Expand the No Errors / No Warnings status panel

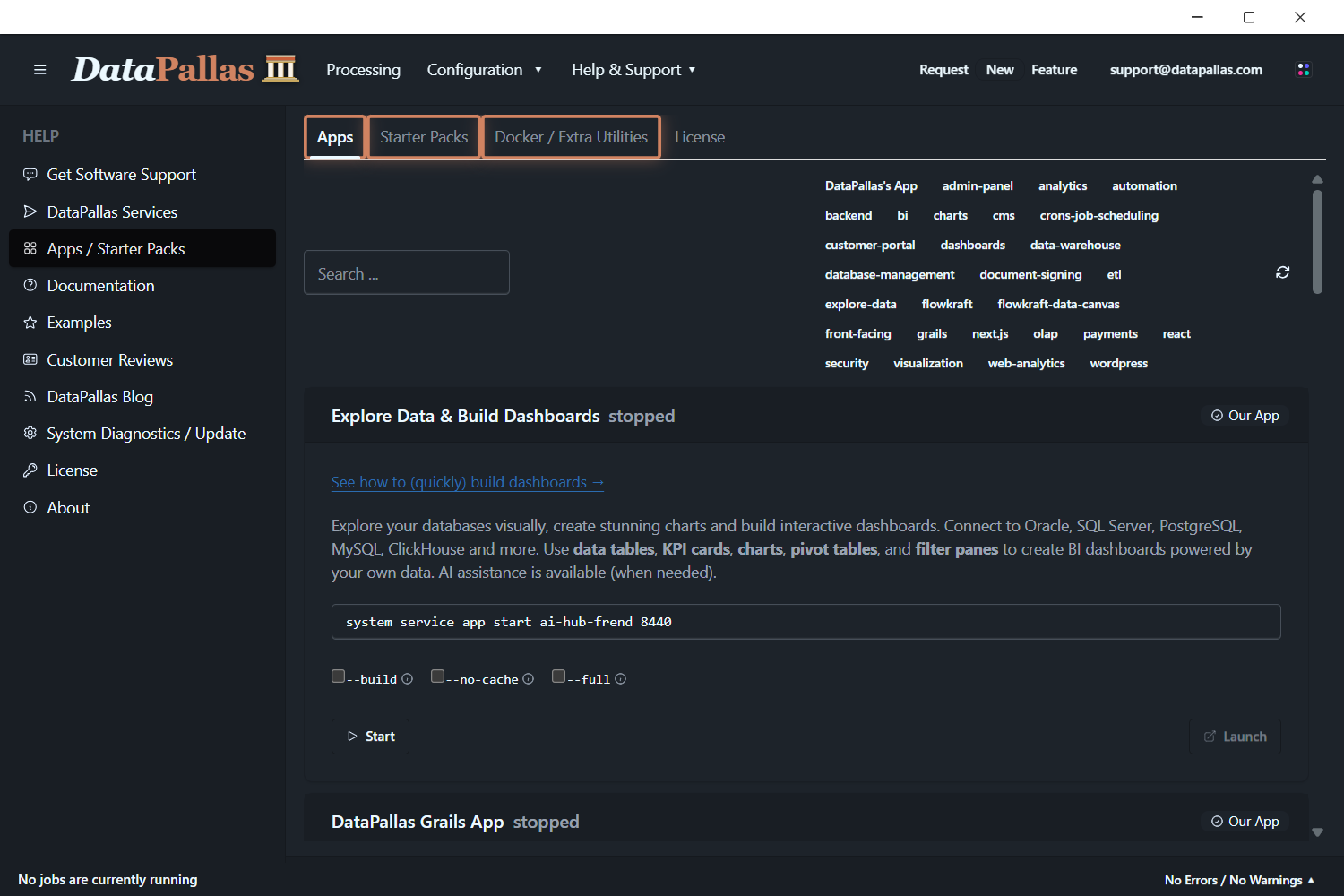pos(1240,880)
